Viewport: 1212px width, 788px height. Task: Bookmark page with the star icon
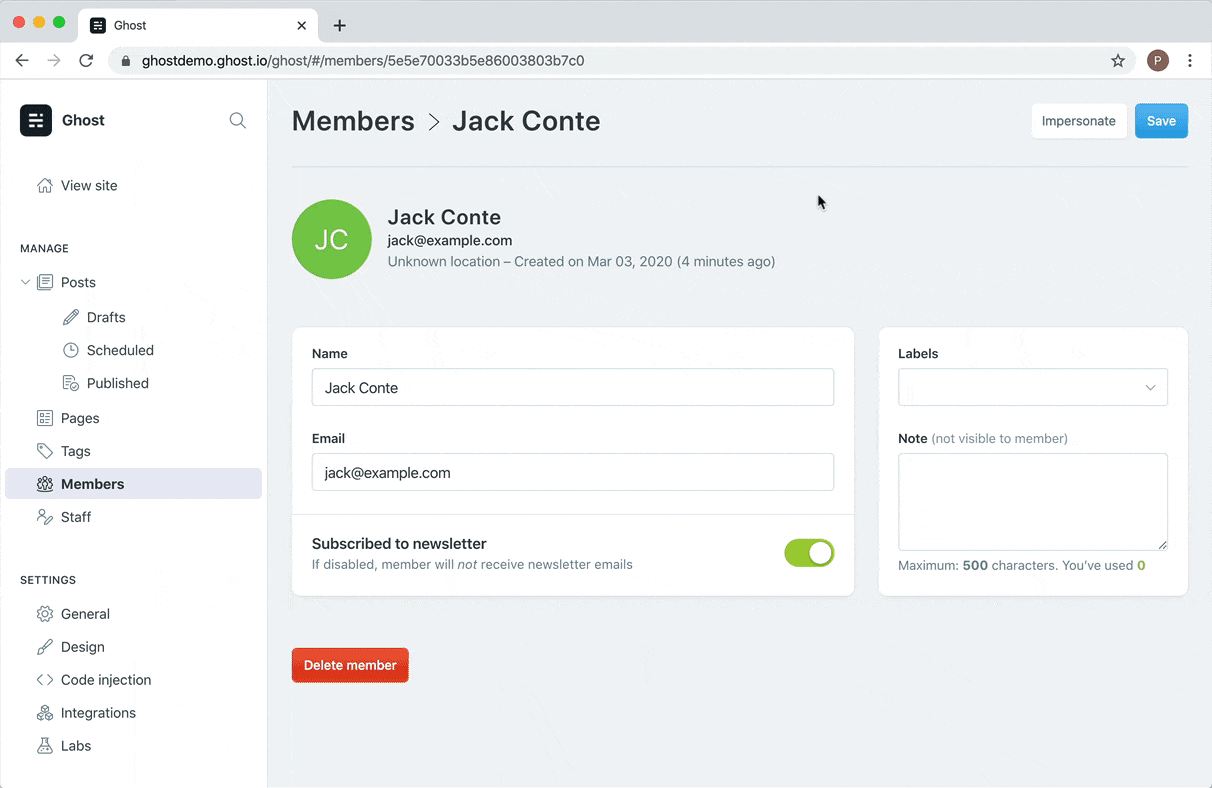coord(1118,61)
